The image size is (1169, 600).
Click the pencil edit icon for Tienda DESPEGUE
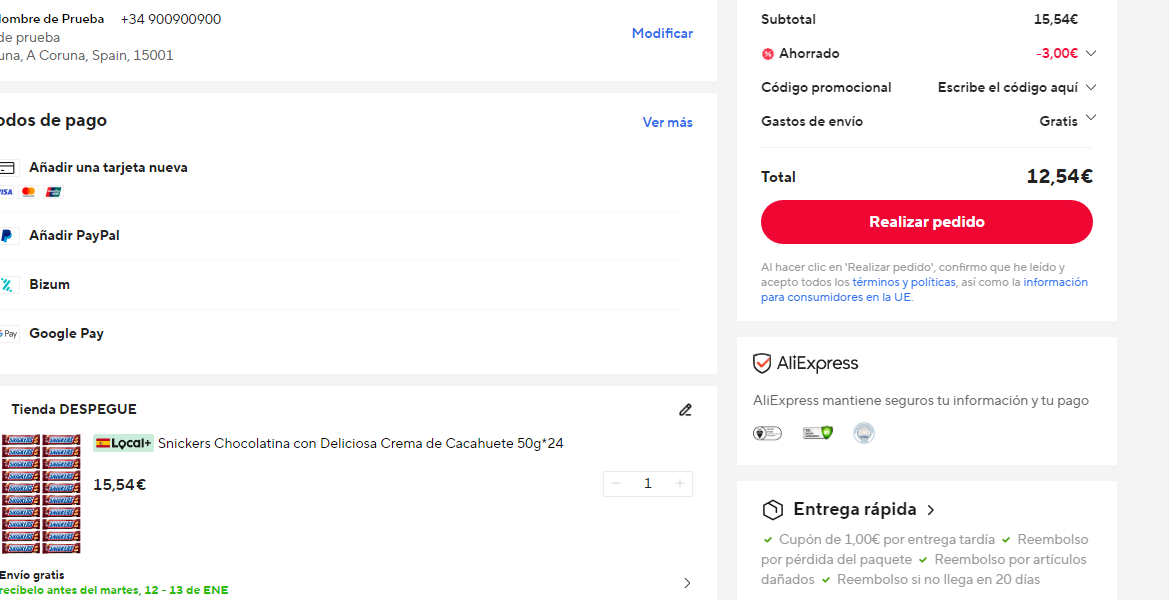pos(685,410)
